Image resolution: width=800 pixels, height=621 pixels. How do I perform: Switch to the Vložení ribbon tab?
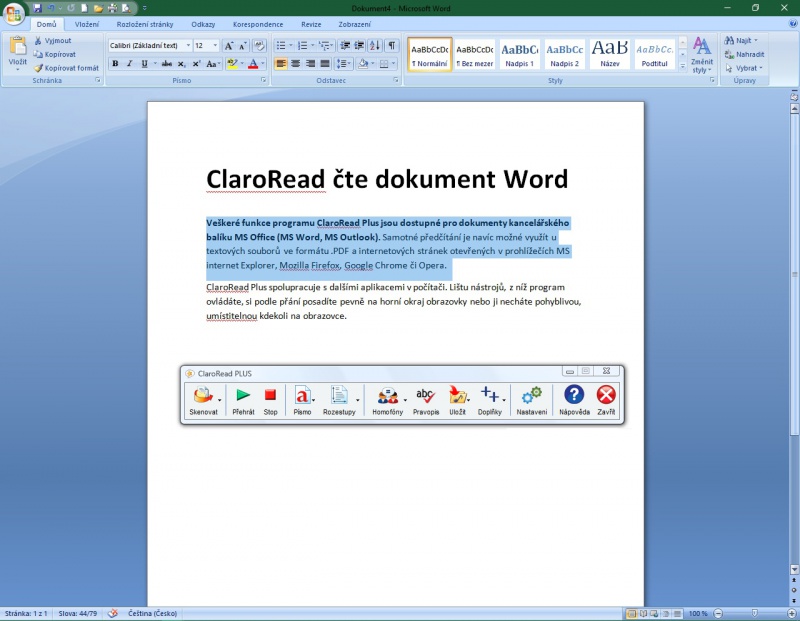pos(87,24)
